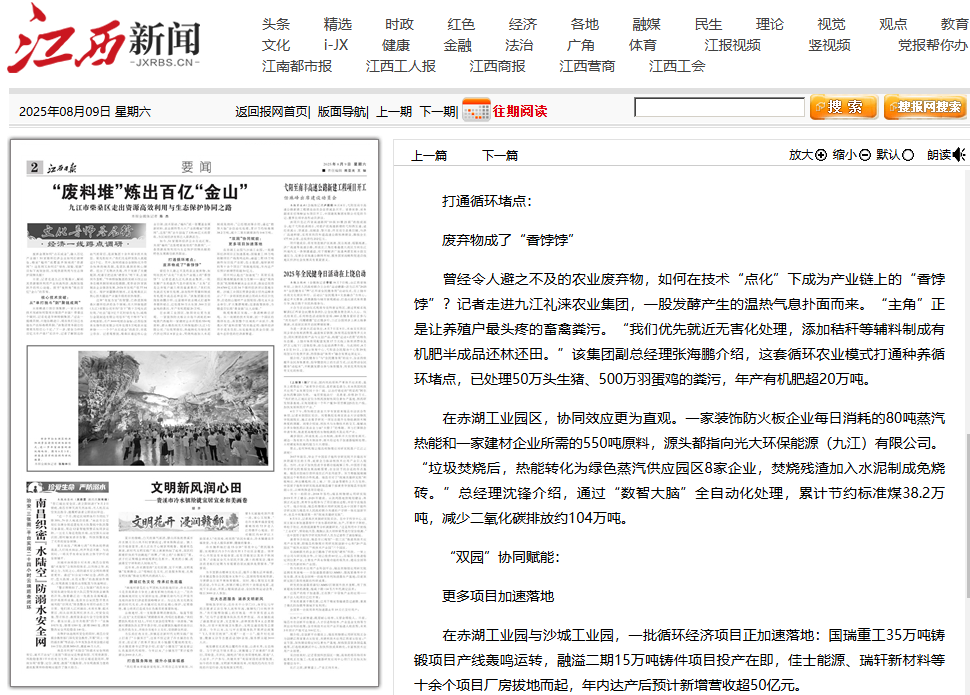Image resolution: width=970 pixels, height=695 pixels.
Task: Select the 放大 radio button
Action: [x=821, y=155]
